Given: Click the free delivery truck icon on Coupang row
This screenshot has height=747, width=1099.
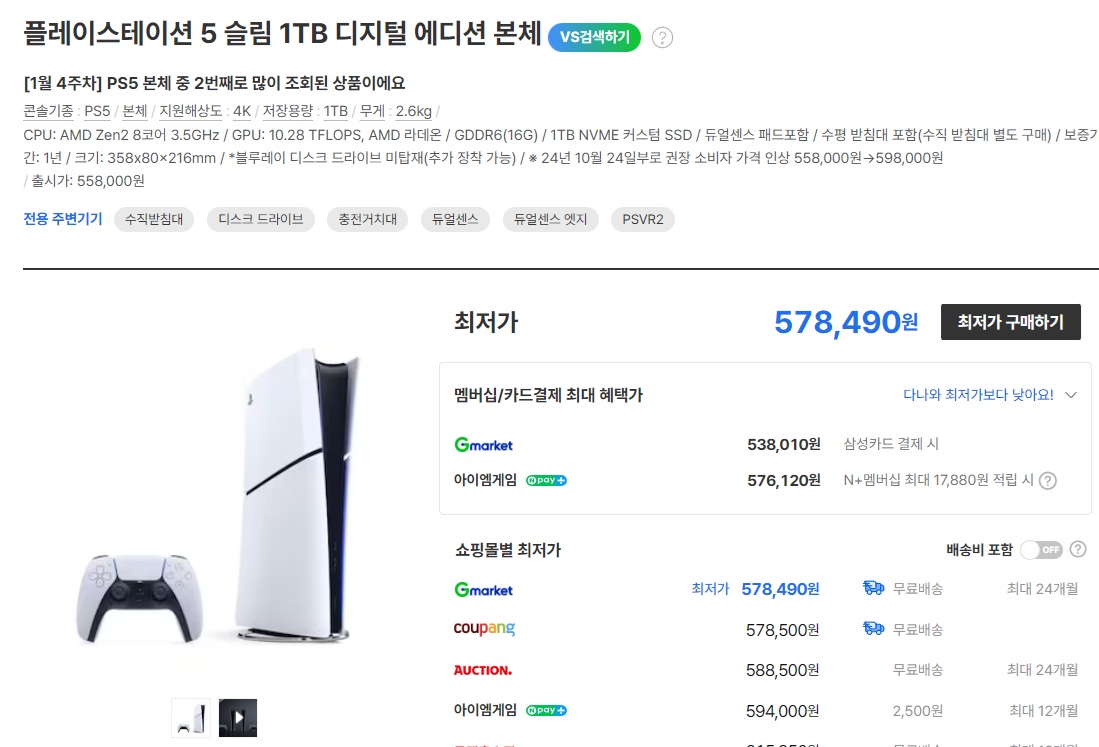Looking at the screenshot, I should click(873, 629).
